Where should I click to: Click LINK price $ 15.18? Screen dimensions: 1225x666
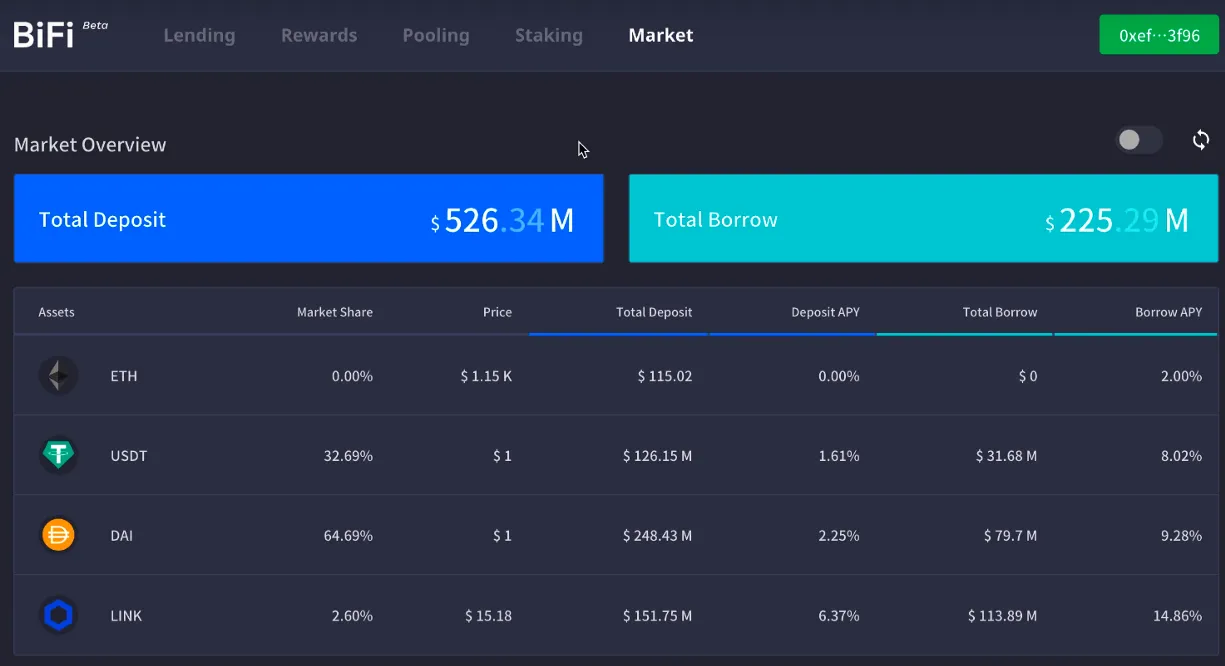click(x=489, y=616)
